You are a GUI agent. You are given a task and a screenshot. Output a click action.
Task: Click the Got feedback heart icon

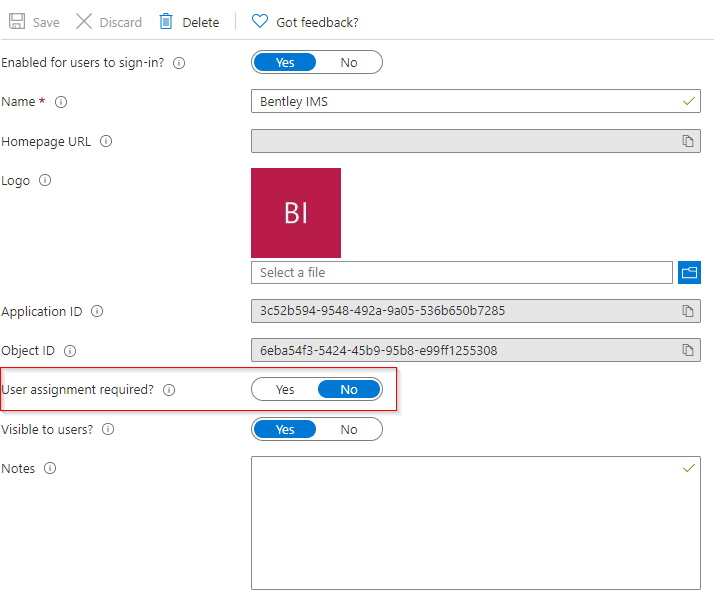[260, 21]
